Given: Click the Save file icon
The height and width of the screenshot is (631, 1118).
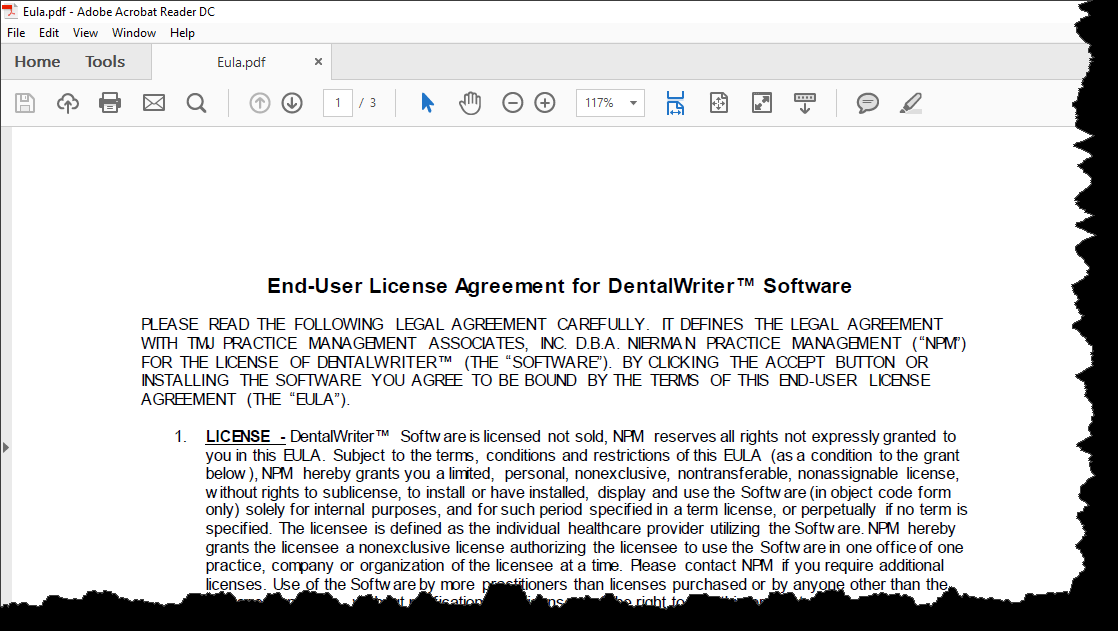Looking at the screenshot, I should coord(25,103).
